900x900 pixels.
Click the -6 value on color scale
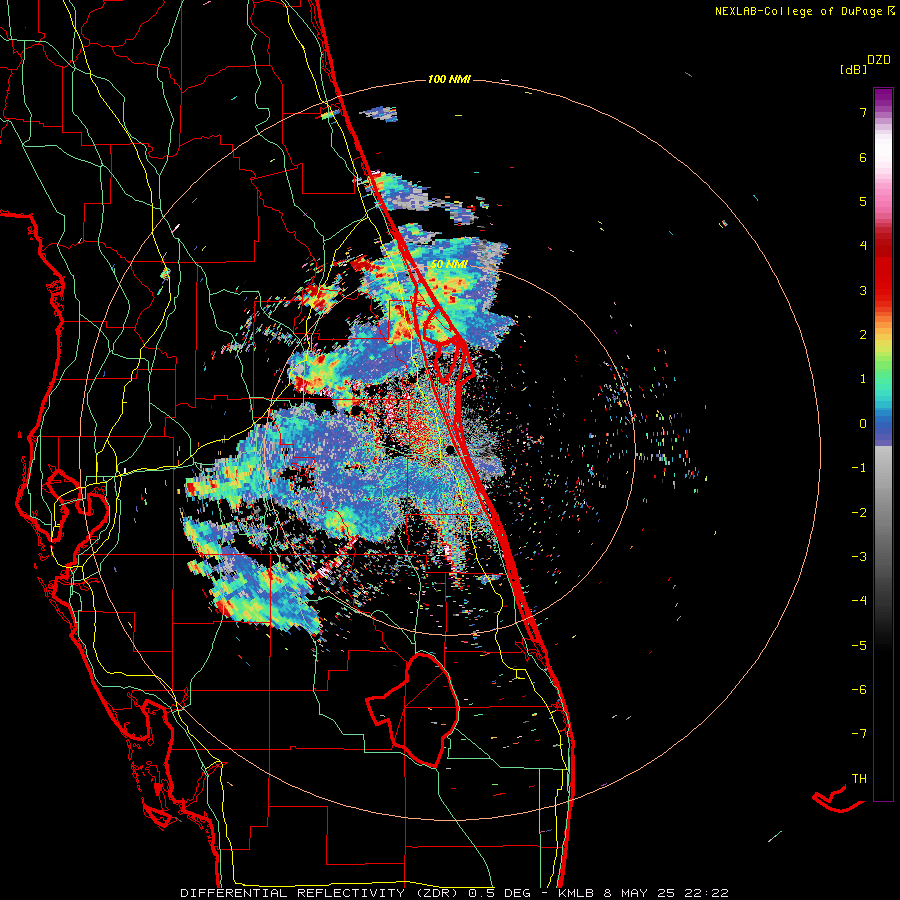[859, 689]
